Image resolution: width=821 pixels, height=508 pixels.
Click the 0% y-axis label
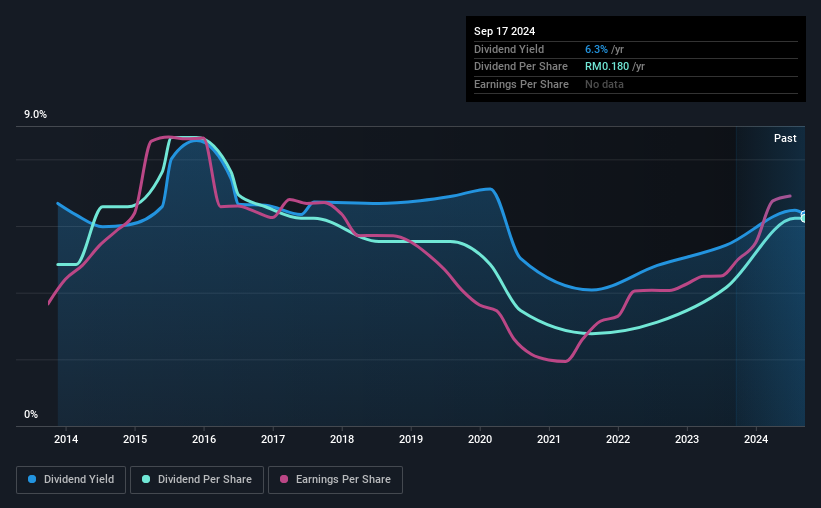(31, 414)
